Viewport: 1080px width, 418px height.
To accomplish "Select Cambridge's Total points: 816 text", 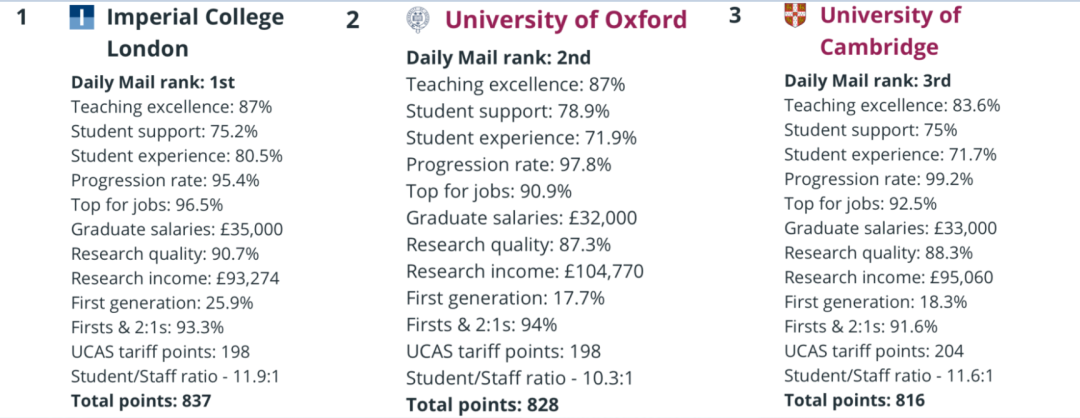I will point(855,400).
